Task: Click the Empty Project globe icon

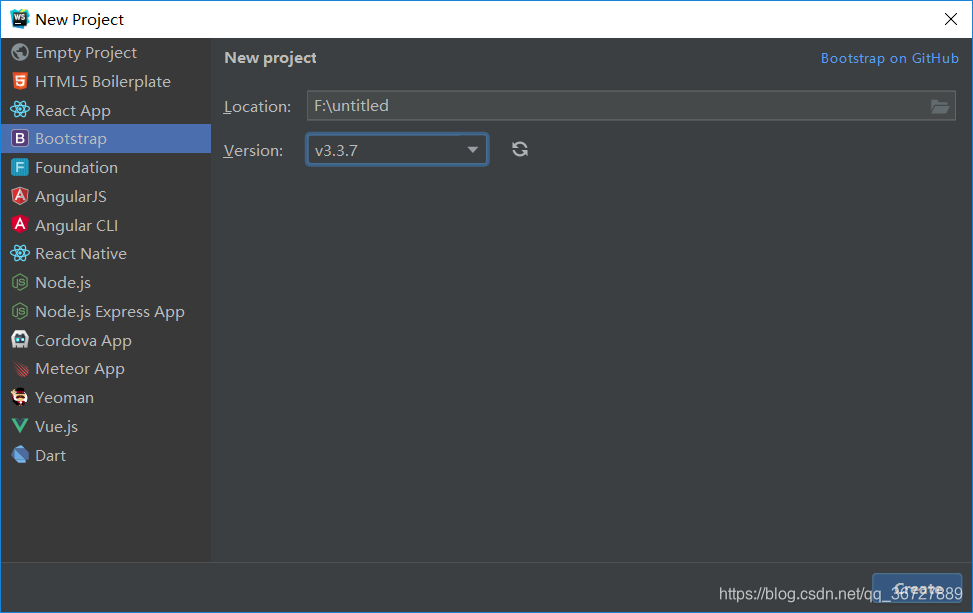Action: [20, 53]
